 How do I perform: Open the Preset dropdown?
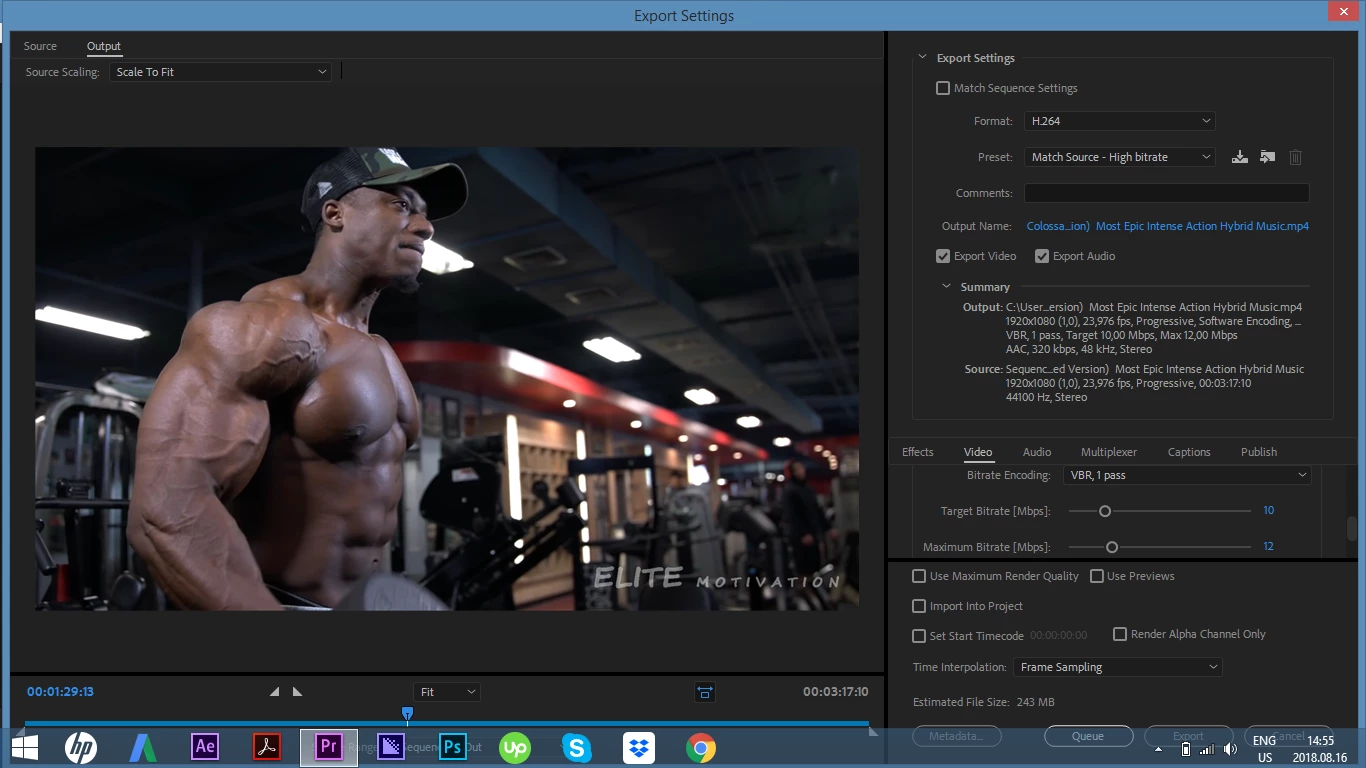pos(1120,157)
